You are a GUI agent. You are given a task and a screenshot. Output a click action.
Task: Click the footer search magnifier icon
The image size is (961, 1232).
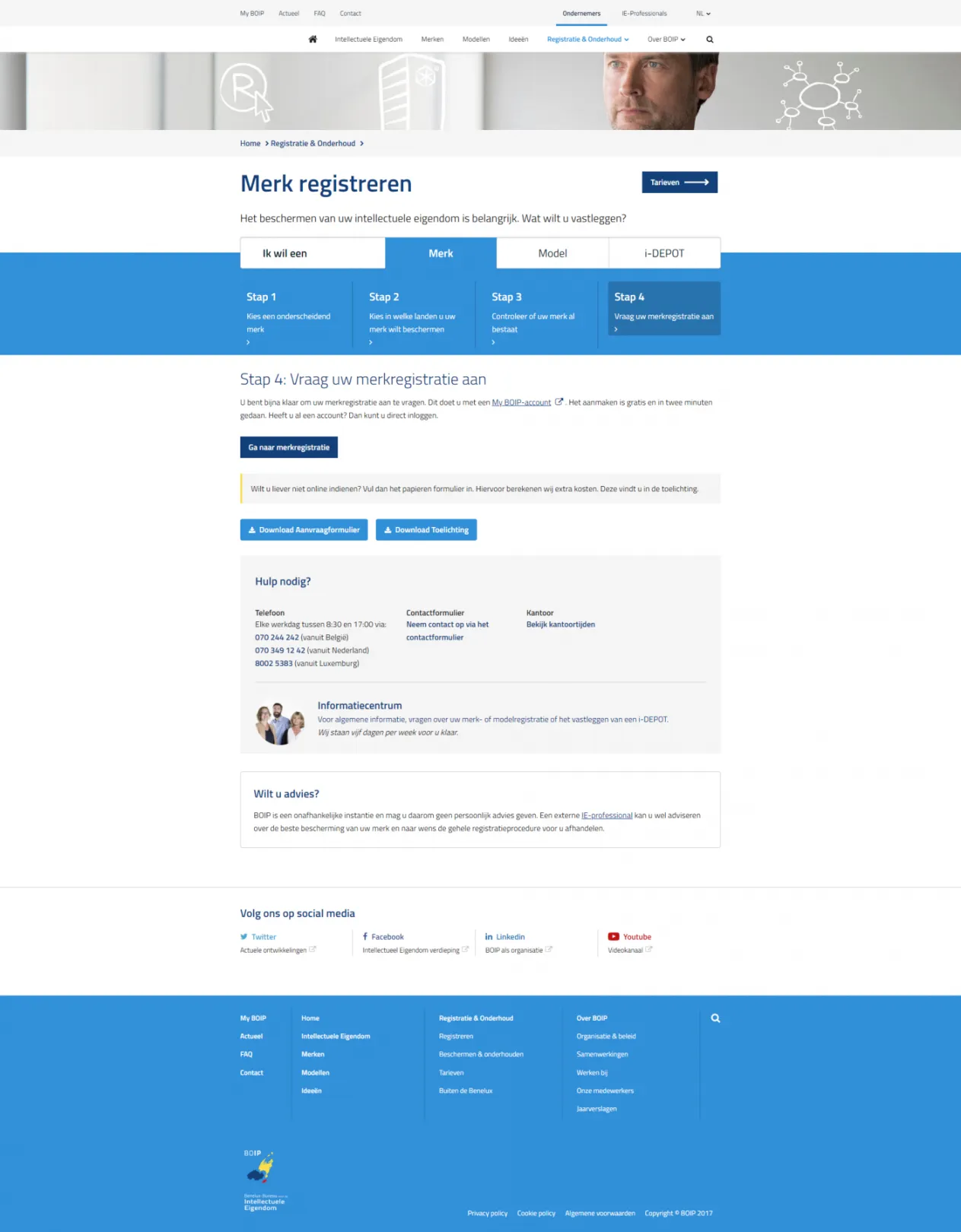[715, 1018]
